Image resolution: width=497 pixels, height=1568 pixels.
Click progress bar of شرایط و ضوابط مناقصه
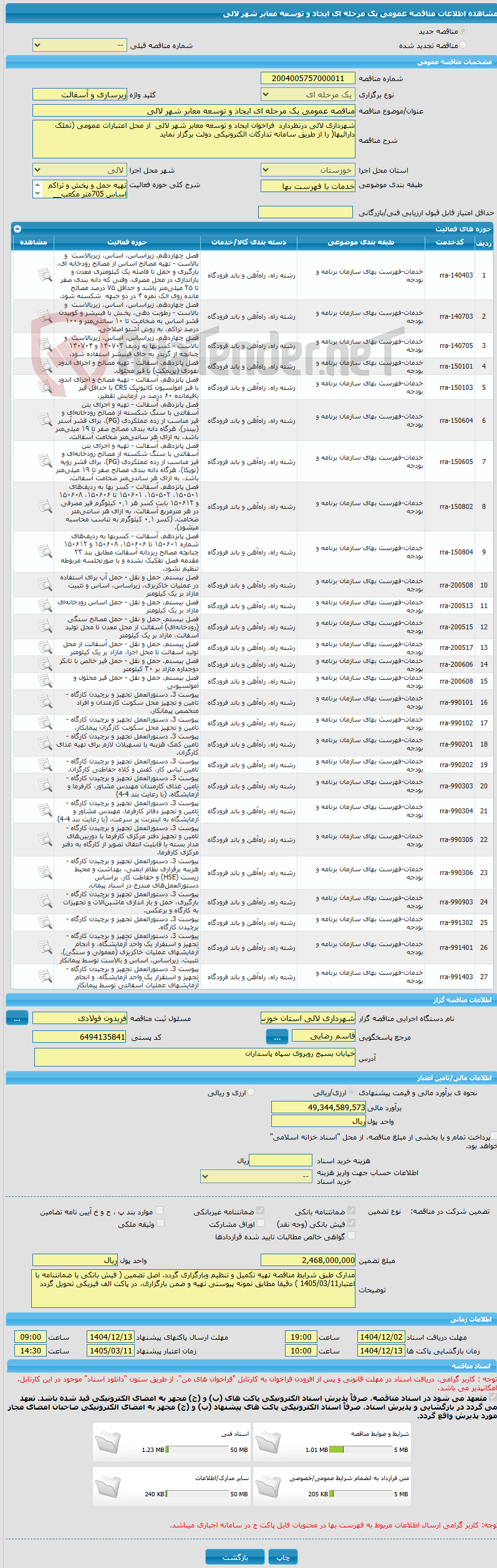(360, 1449)
